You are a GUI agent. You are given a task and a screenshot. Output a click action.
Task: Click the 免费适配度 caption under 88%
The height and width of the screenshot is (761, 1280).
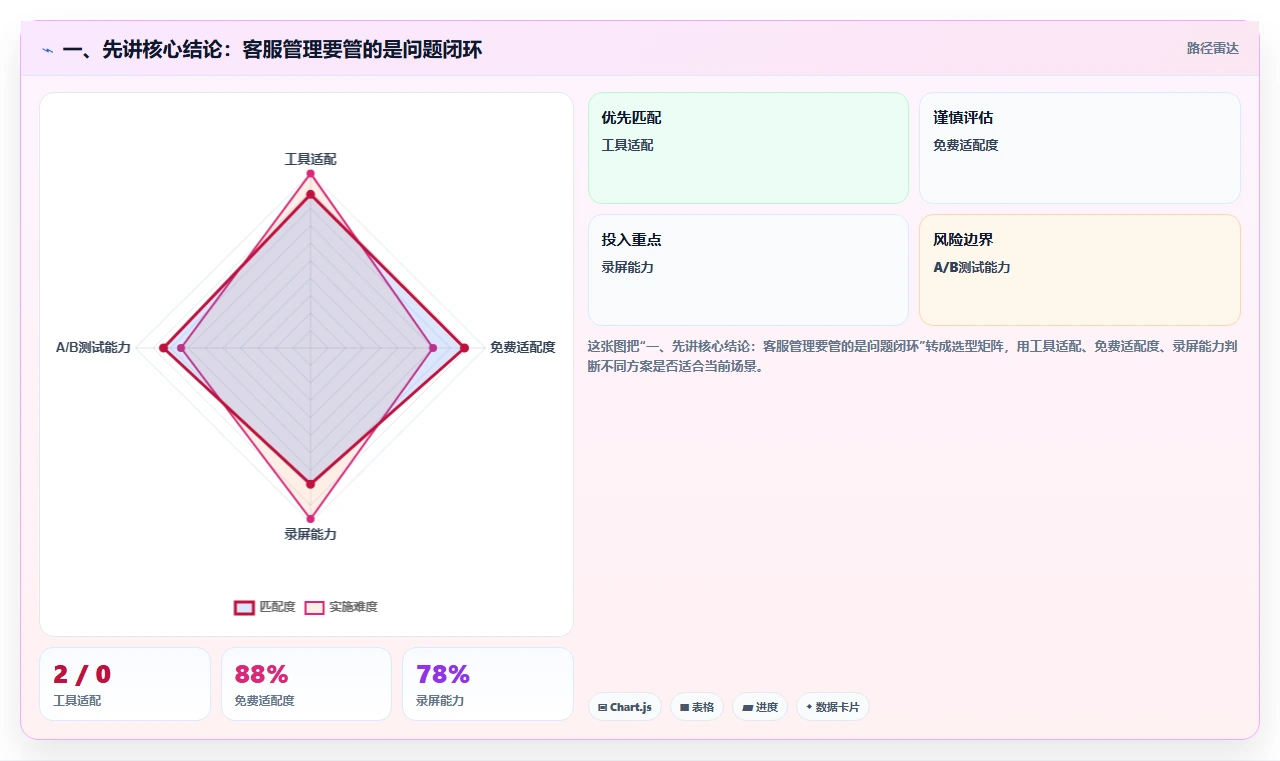click(264, 701)
